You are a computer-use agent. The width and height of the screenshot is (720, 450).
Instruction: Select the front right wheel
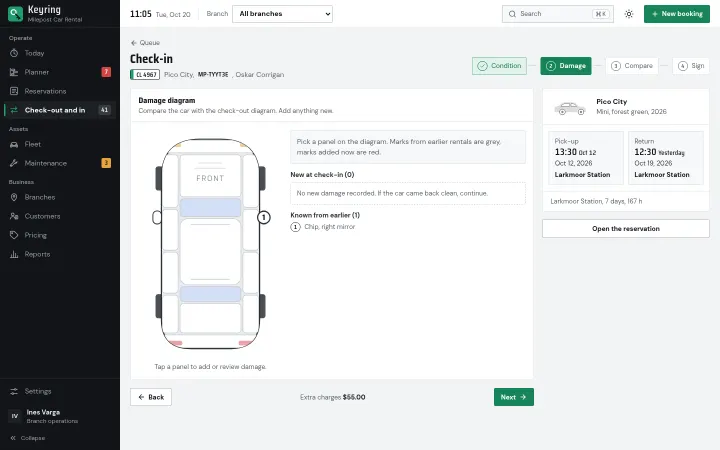point(262,178)
